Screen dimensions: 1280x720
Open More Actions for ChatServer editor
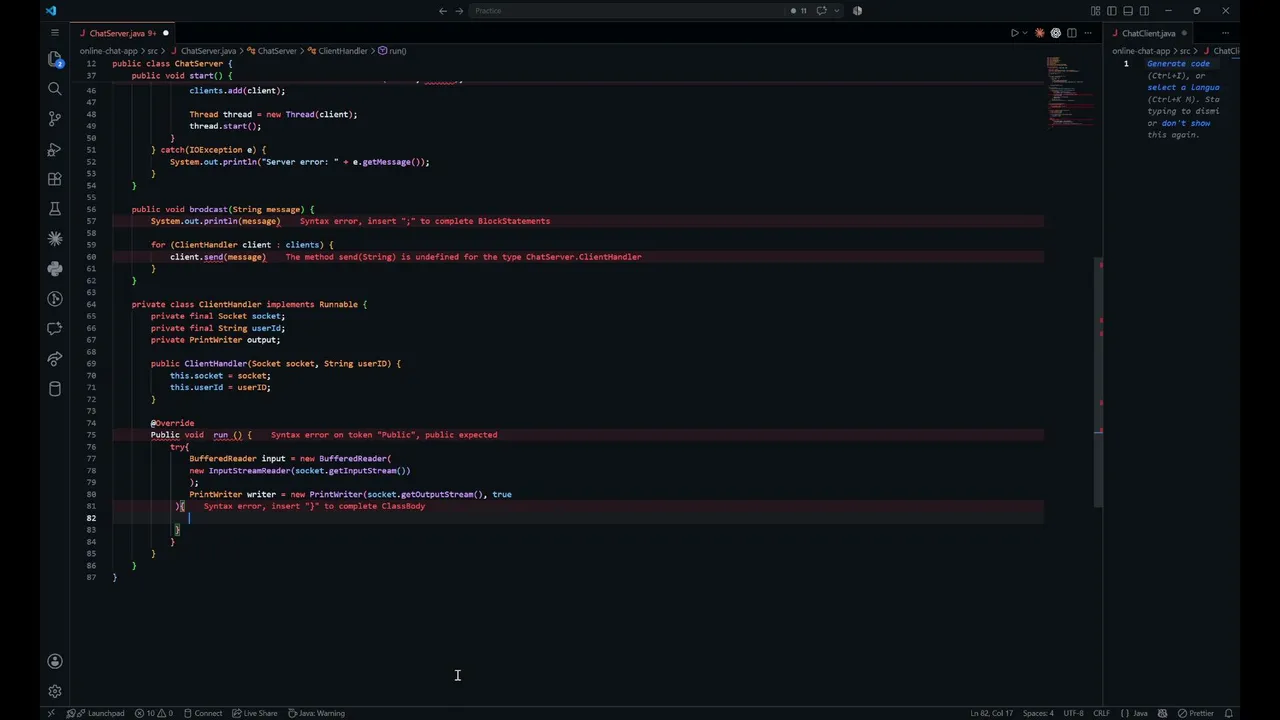[1088, 33]
